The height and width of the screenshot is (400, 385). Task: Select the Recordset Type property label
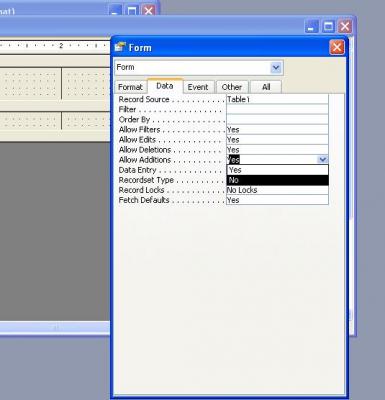(x=146, y=180)
